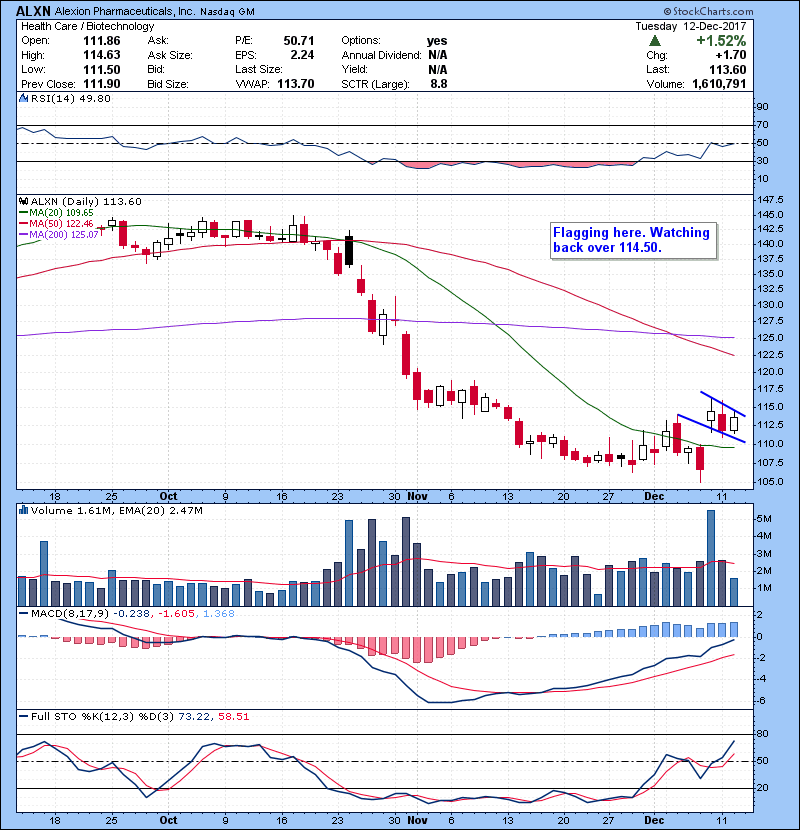This screenshot has width=800, height=830.
Task: Click the 5M volume axis label
Action: [764, 519]
